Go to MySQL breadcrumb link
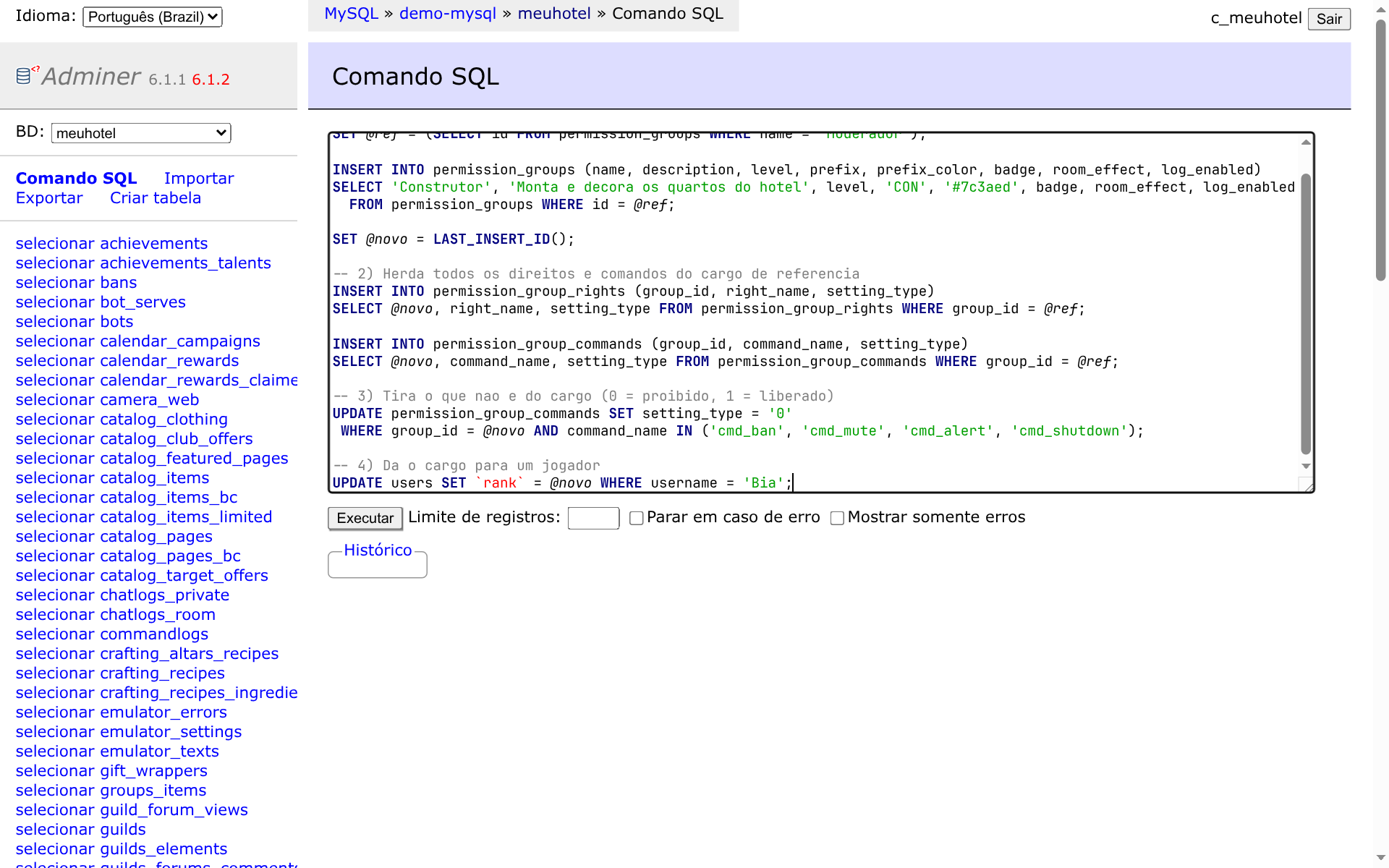This screenshot has height=868, width=1389. tap(351, 14)
